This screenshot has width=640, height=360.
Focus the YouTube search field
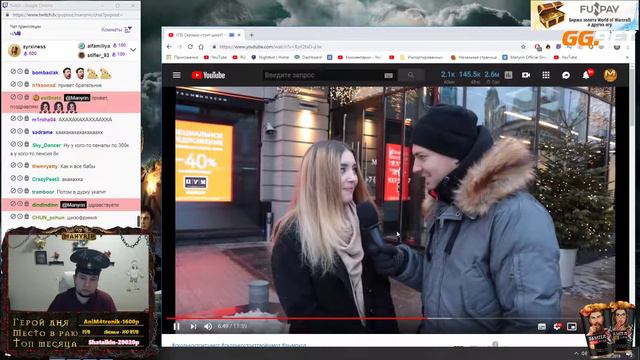(324, 75)
